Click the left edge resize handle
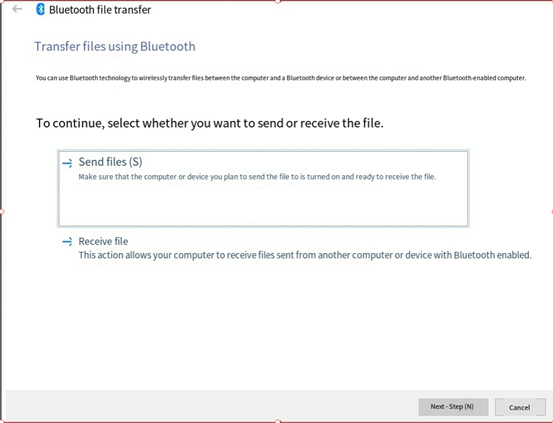Screen dimensions: 553x423 [1, 212]
